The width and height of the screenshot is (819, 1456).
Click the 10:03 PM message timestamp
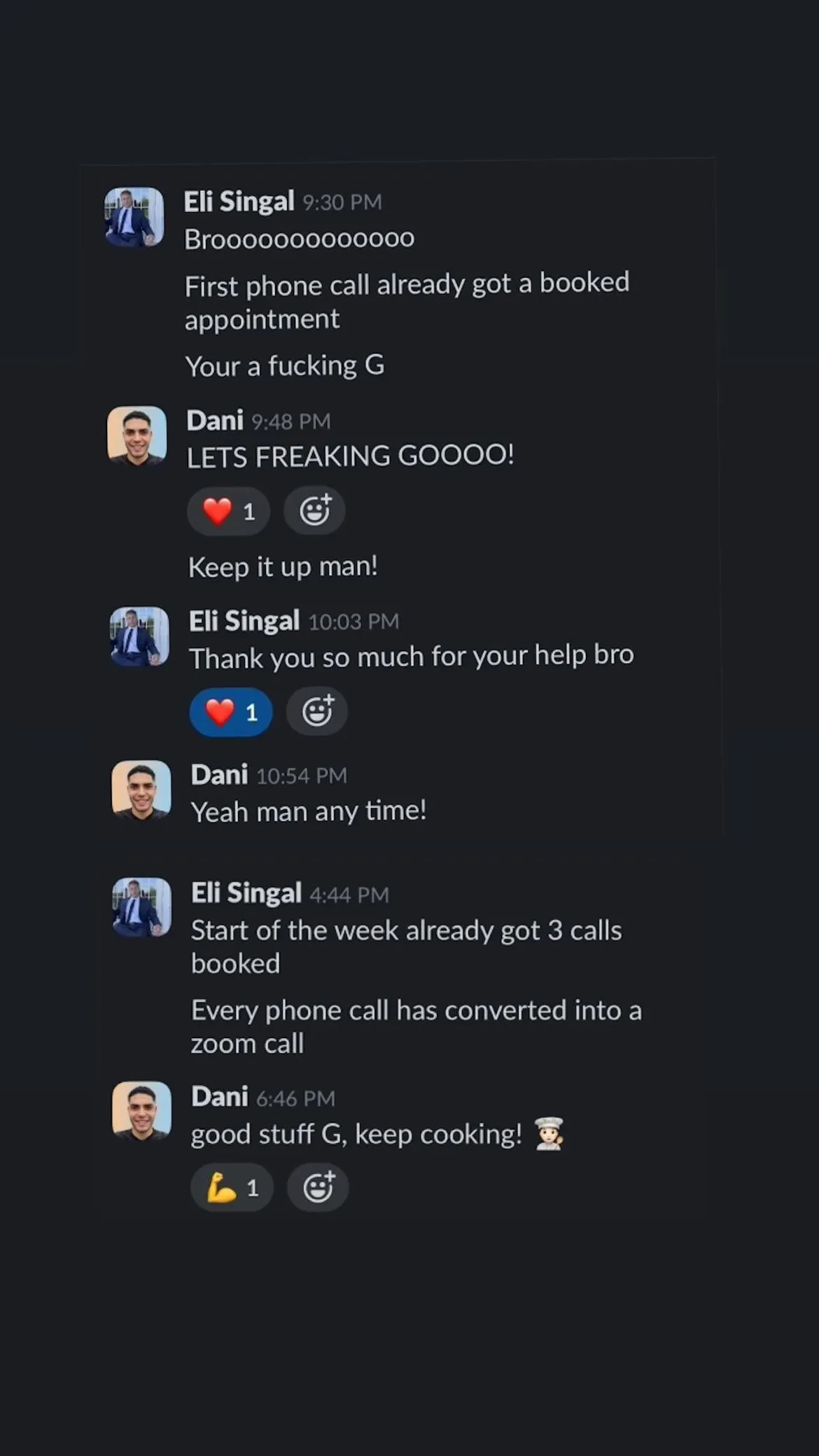point(353,622)
